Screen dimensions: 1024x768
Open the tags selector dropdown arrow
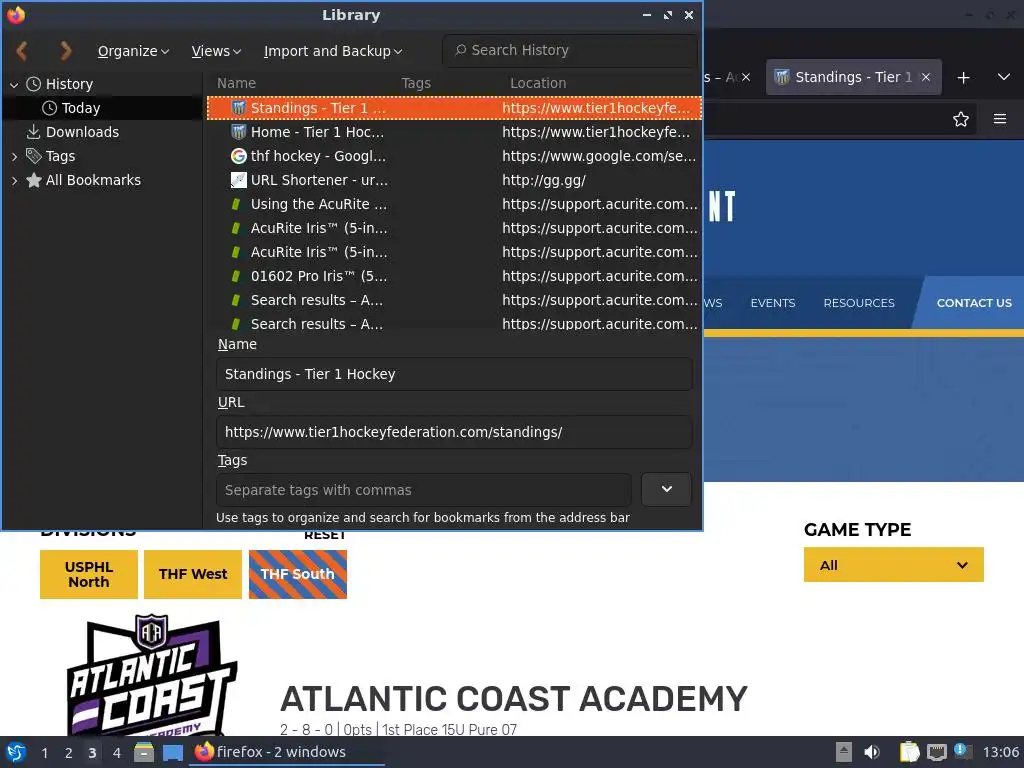click(x=667, y=489)
